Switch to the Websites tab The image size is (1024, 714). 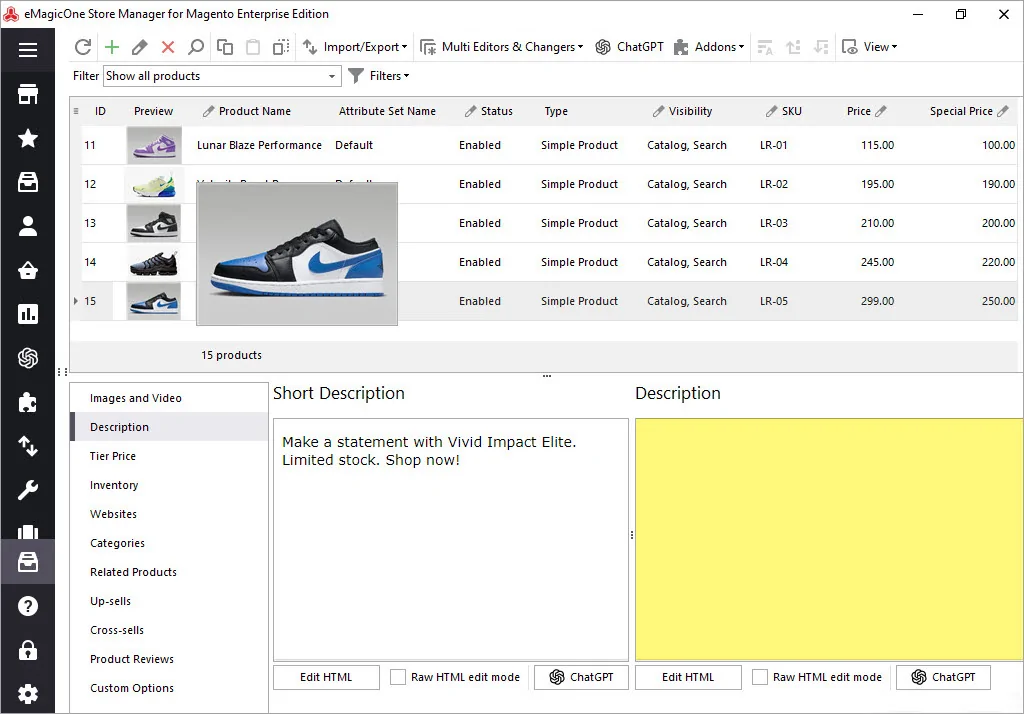(x=169, y=514)
